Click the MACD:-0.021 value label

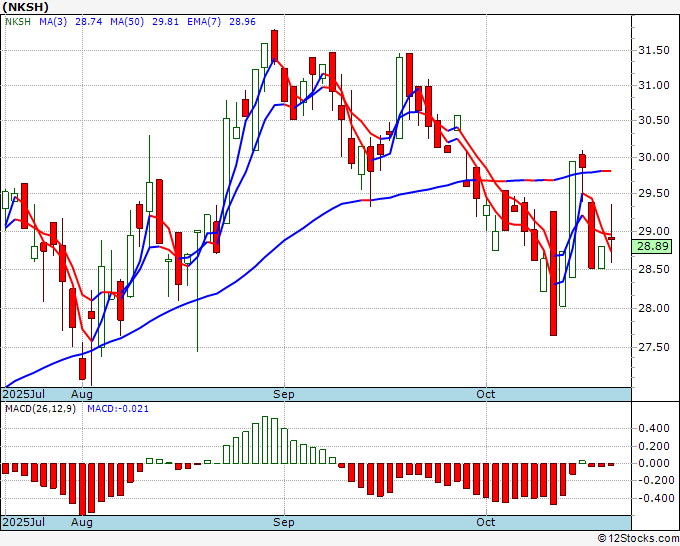[x=118, y=409]
